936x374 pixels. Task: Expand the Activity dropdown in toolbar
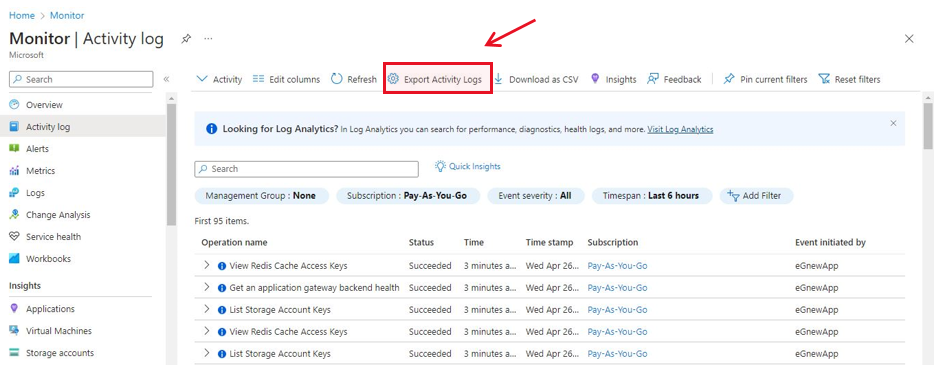(219, 79)
